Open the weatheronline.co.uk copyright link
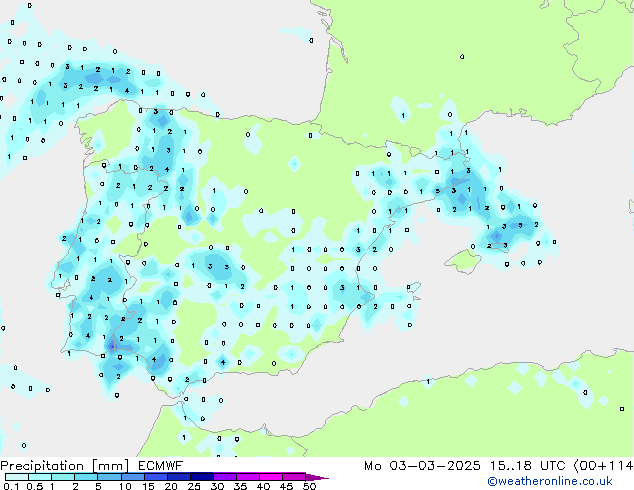 (549, 481)
